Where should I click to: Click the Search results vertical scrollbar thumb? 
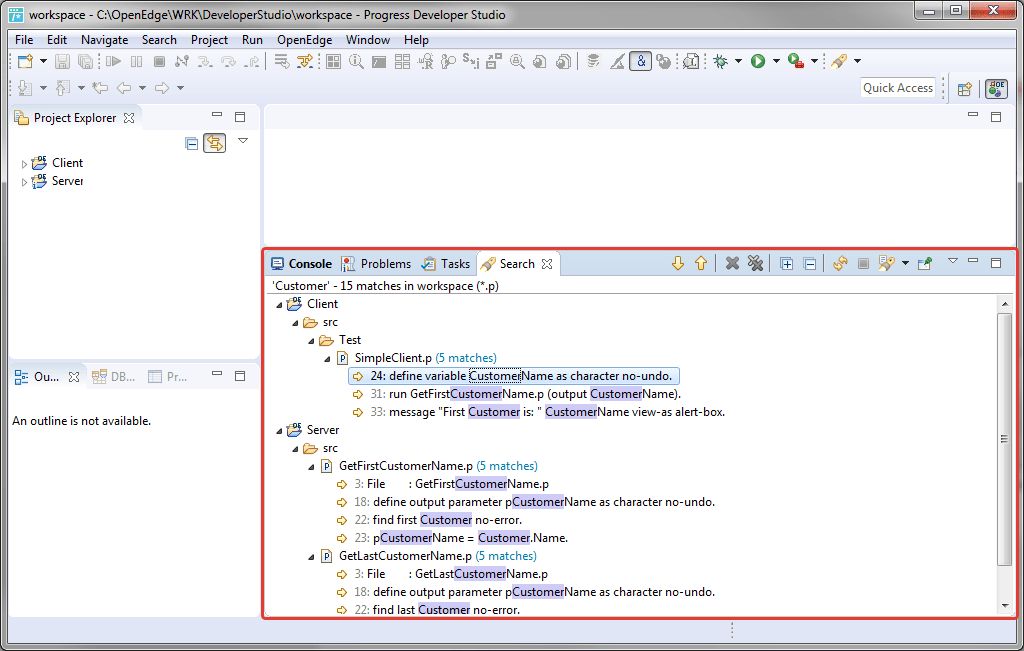click(x=1004, y=439)
